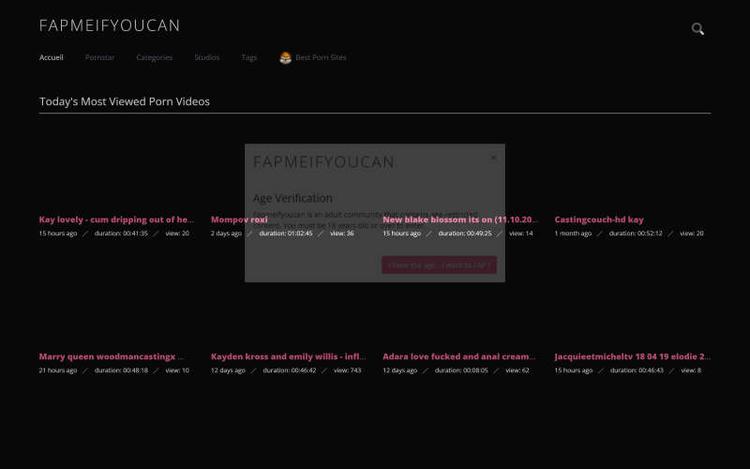This screenshot has width=750, height=469.
Task: Open the Categories menu item
Action: [x=154, y=58]
